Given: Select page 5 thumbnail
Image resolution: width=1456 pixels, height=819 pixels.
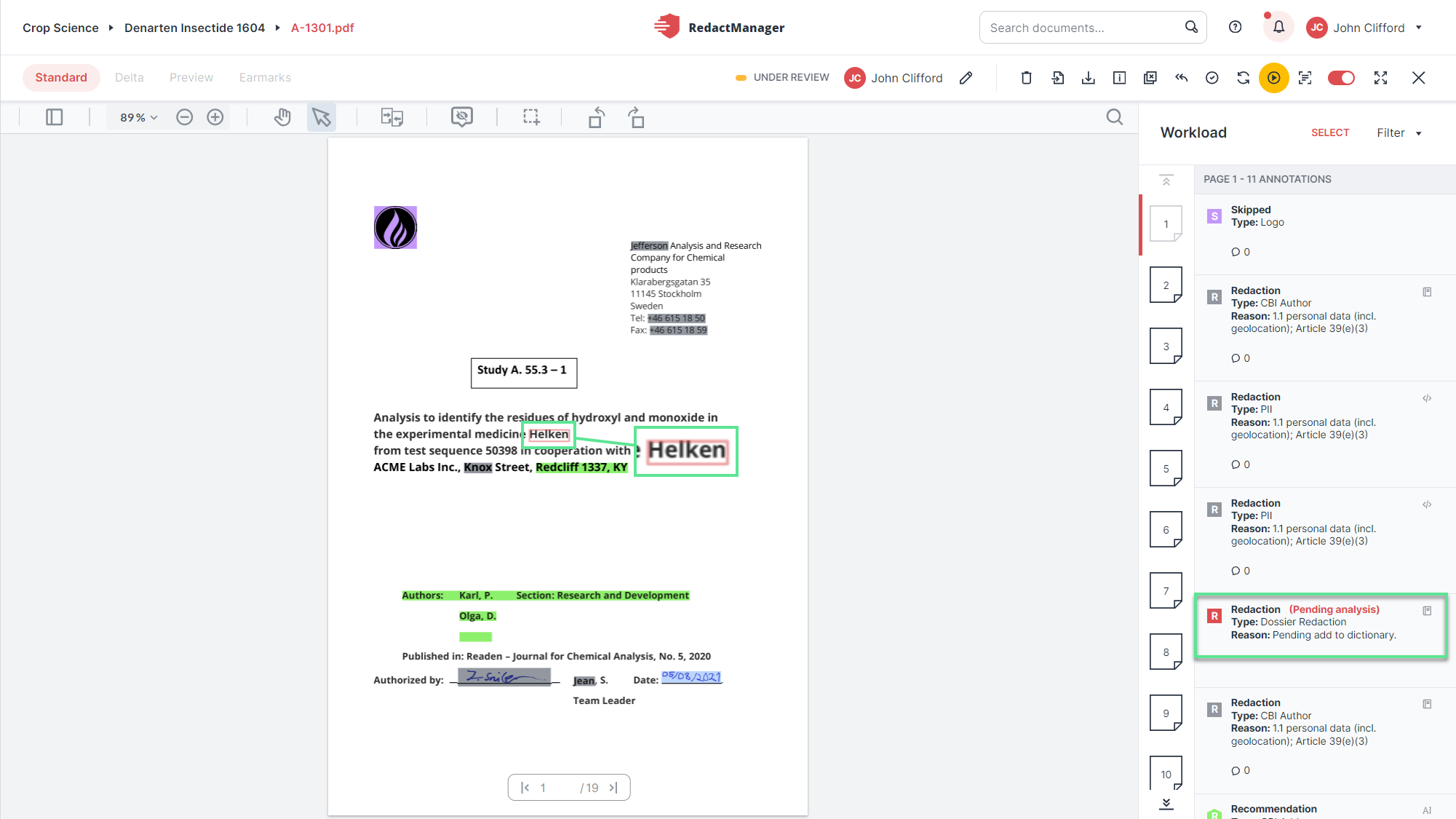Looking at the screenshot, I should click(1166, 468).
